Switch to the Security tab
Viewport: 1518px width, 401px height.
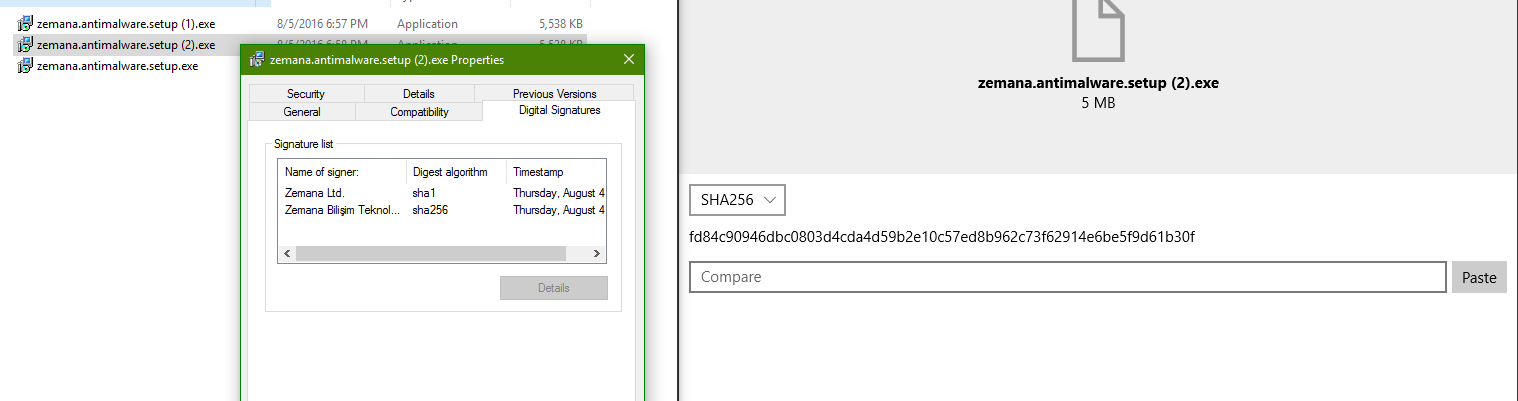(x=306, y=94)
